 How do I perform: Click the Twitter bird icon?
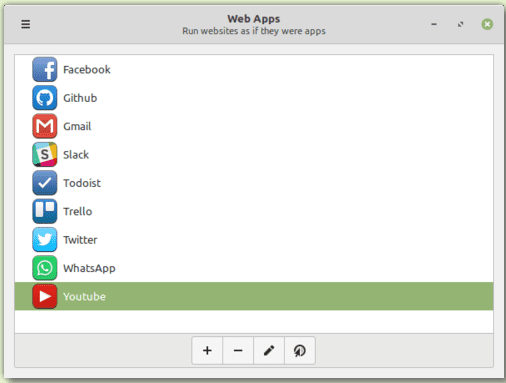tap(45, 239)
